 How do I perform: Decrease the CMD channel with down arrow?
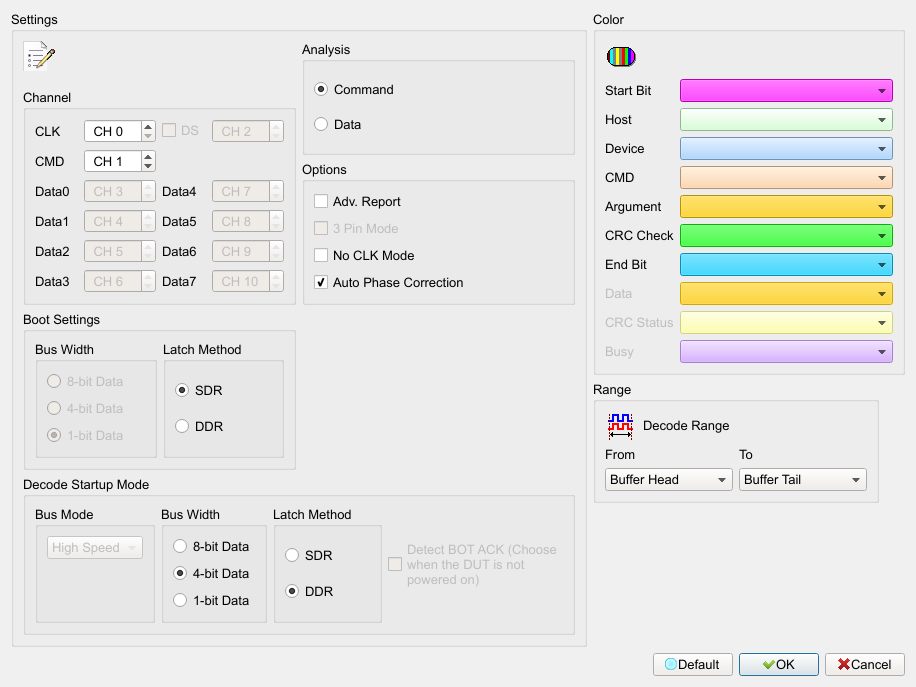point(148,166)
